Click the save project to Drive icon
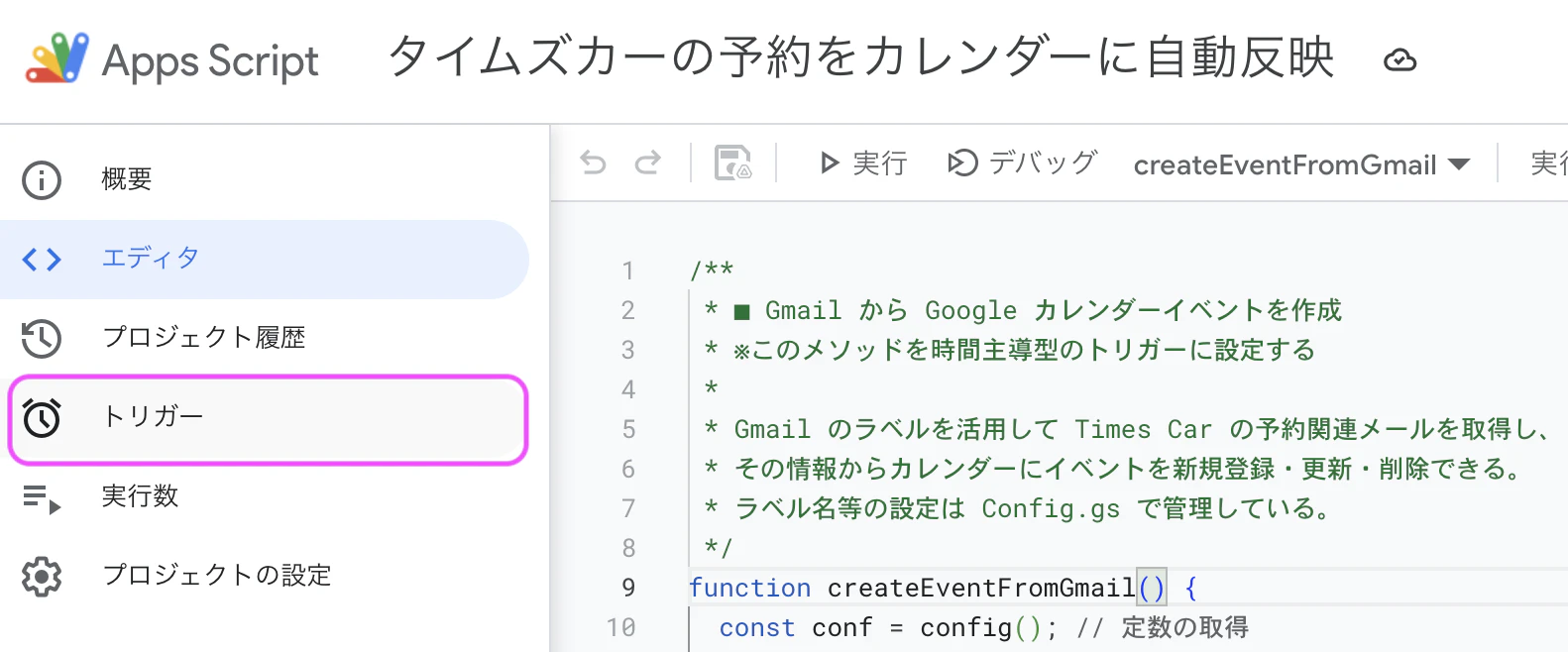Screen dimensions: 1568x652 (733, 163)
